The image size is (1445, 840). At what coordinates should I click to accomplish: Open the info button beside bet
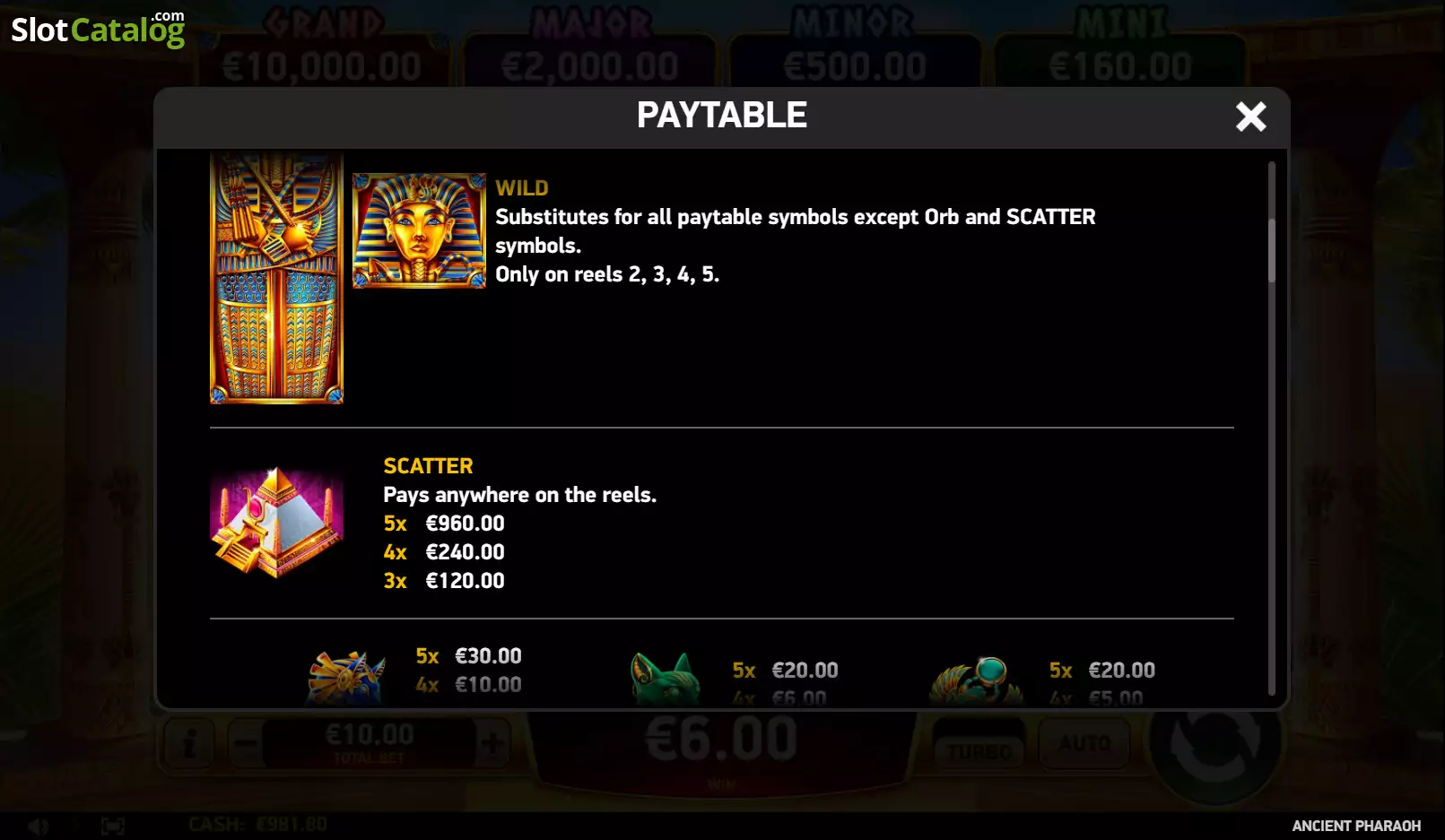tap(189, 743)
